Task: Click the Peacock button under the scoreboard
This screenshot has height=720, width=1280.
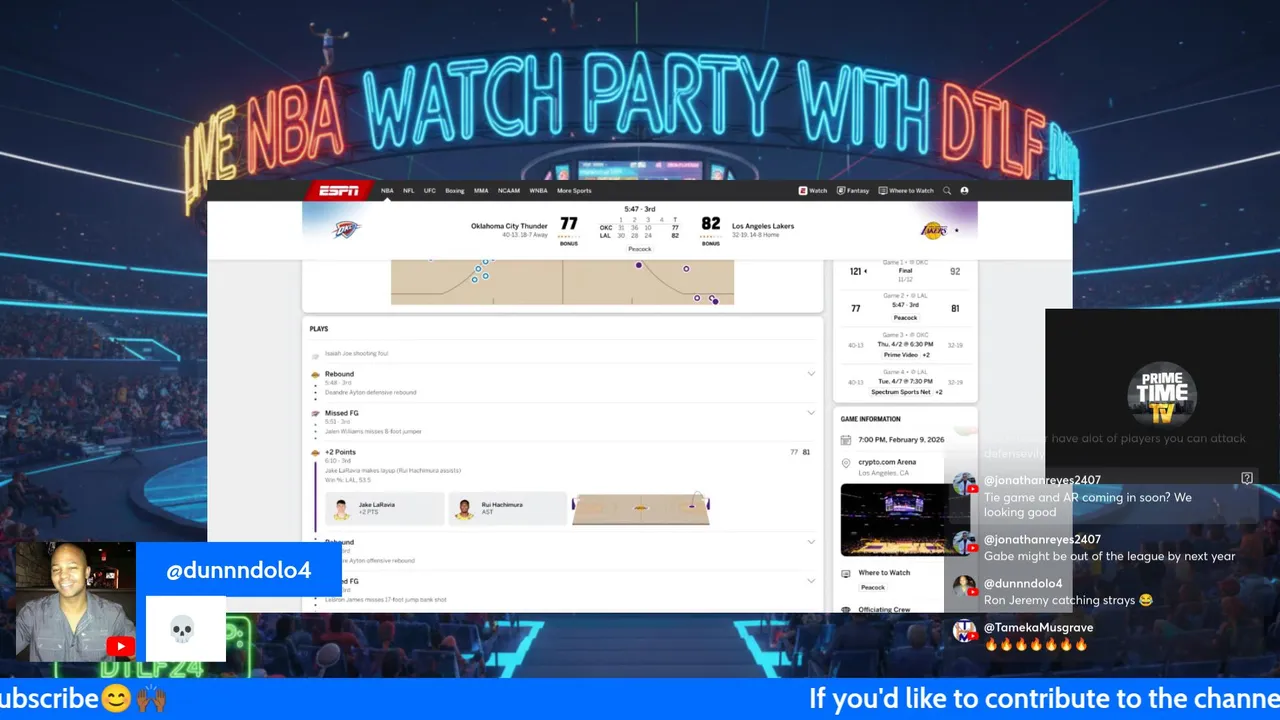Action: click(x=640, y=249)
